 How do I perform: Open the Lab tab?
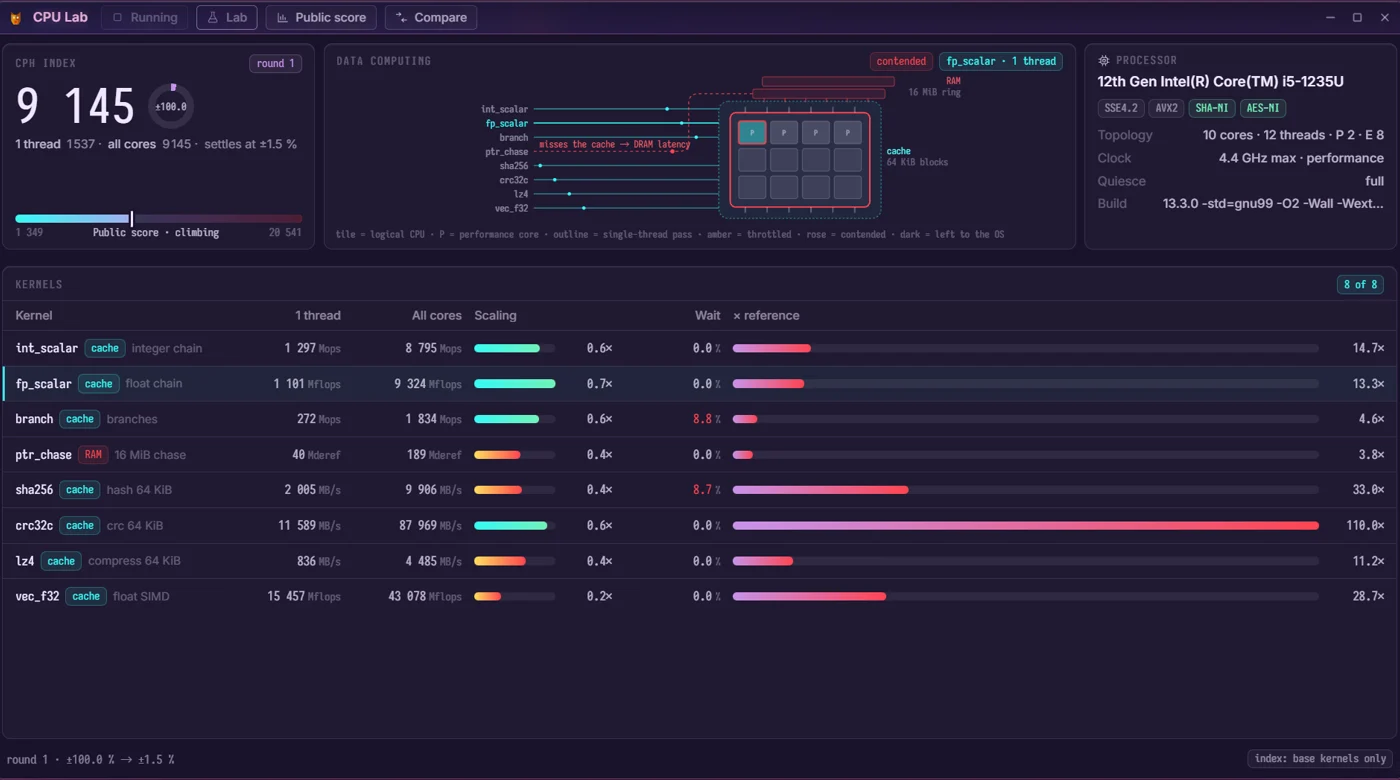[x=227, y=17]
